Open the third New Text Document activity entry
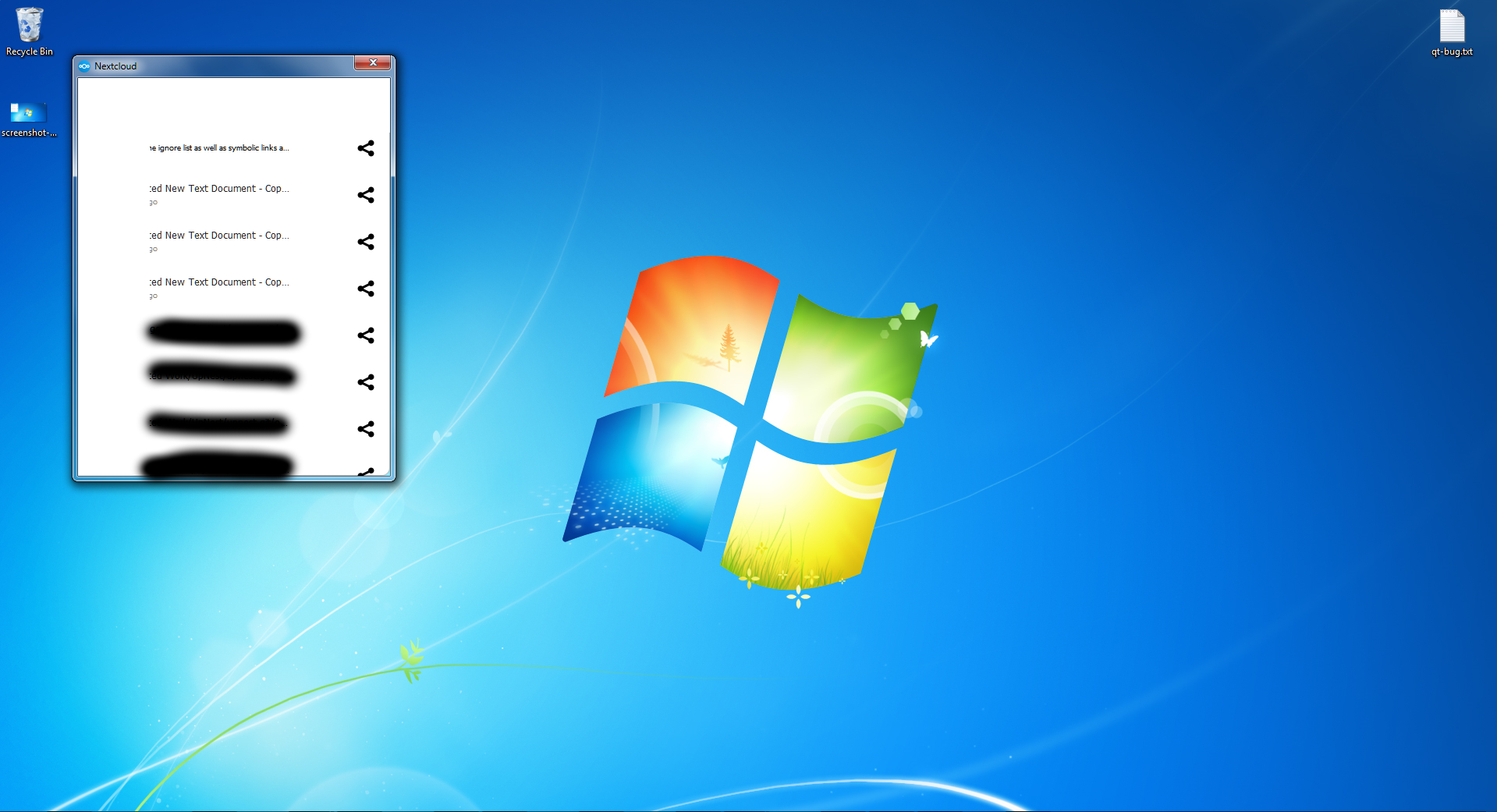Screen dimensions: 1497x812 coord(219,282)
